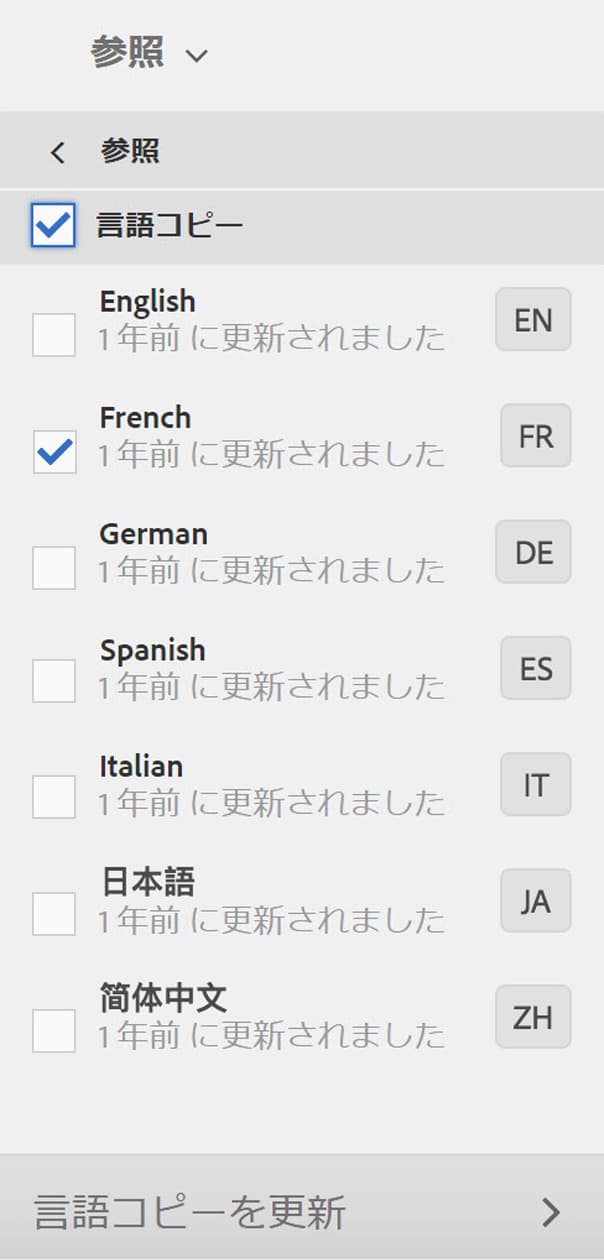Click the ZH language badge

click(x=533, y=1017)
